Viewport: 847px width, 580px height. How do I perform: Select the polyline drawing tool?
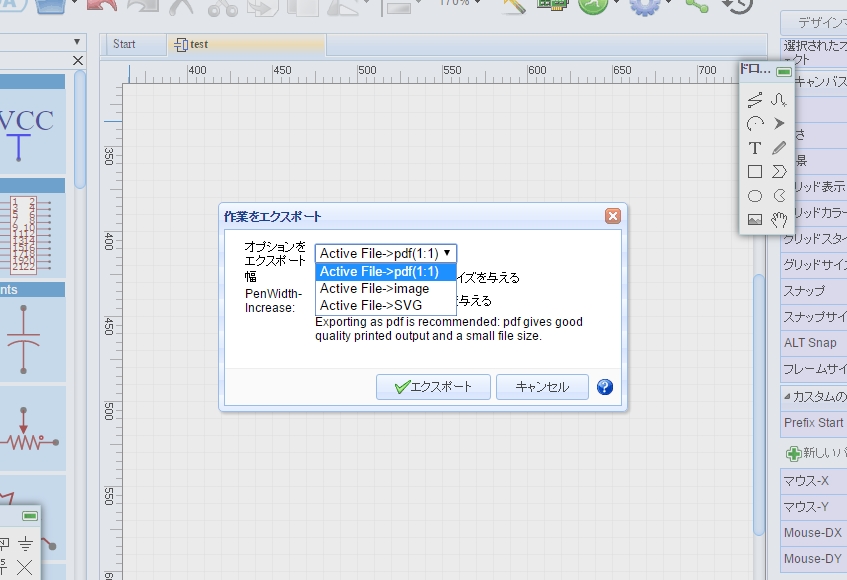755,99
